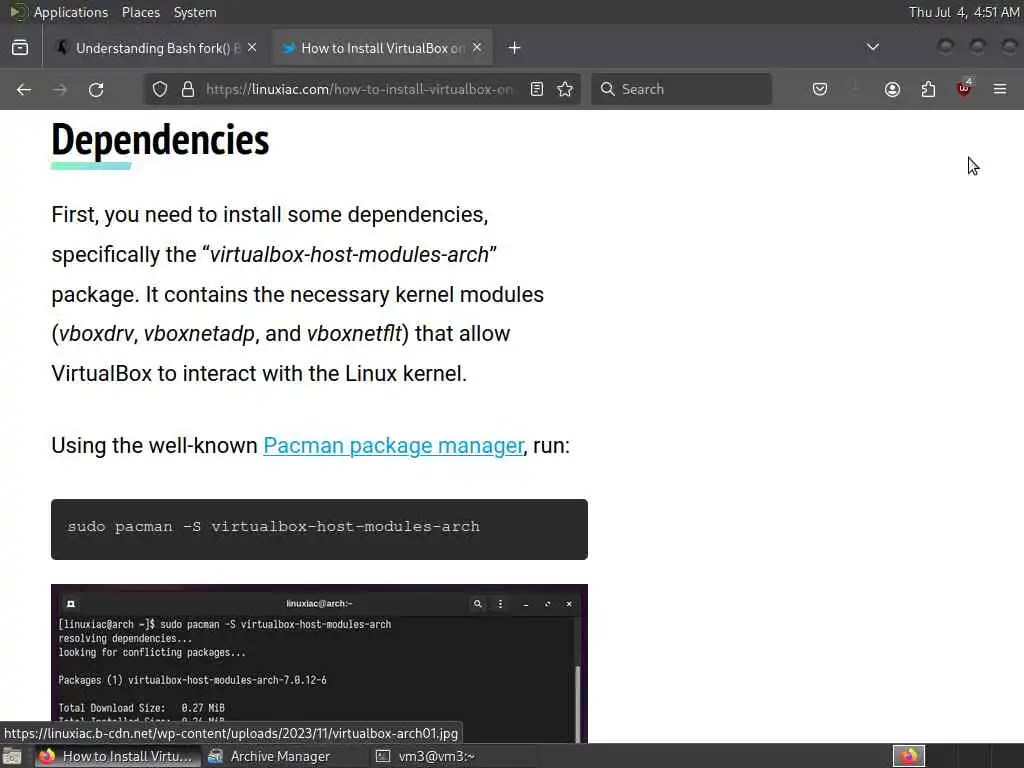1024x768 pixels.
Task: Open Firefox View icon at tab strip
Action: (x=20, y=48)
